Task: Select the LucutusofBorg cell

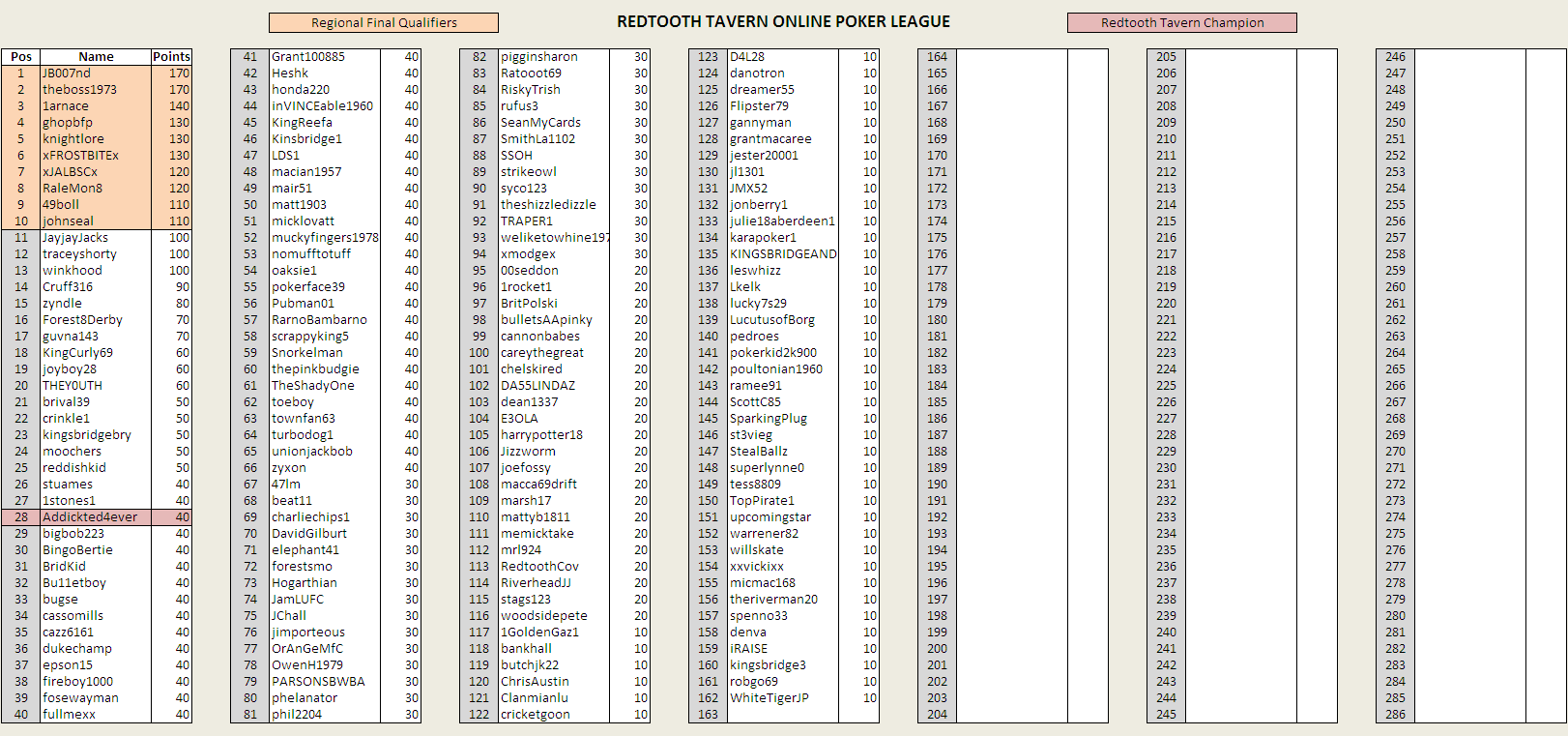Action: click(783, 320)
